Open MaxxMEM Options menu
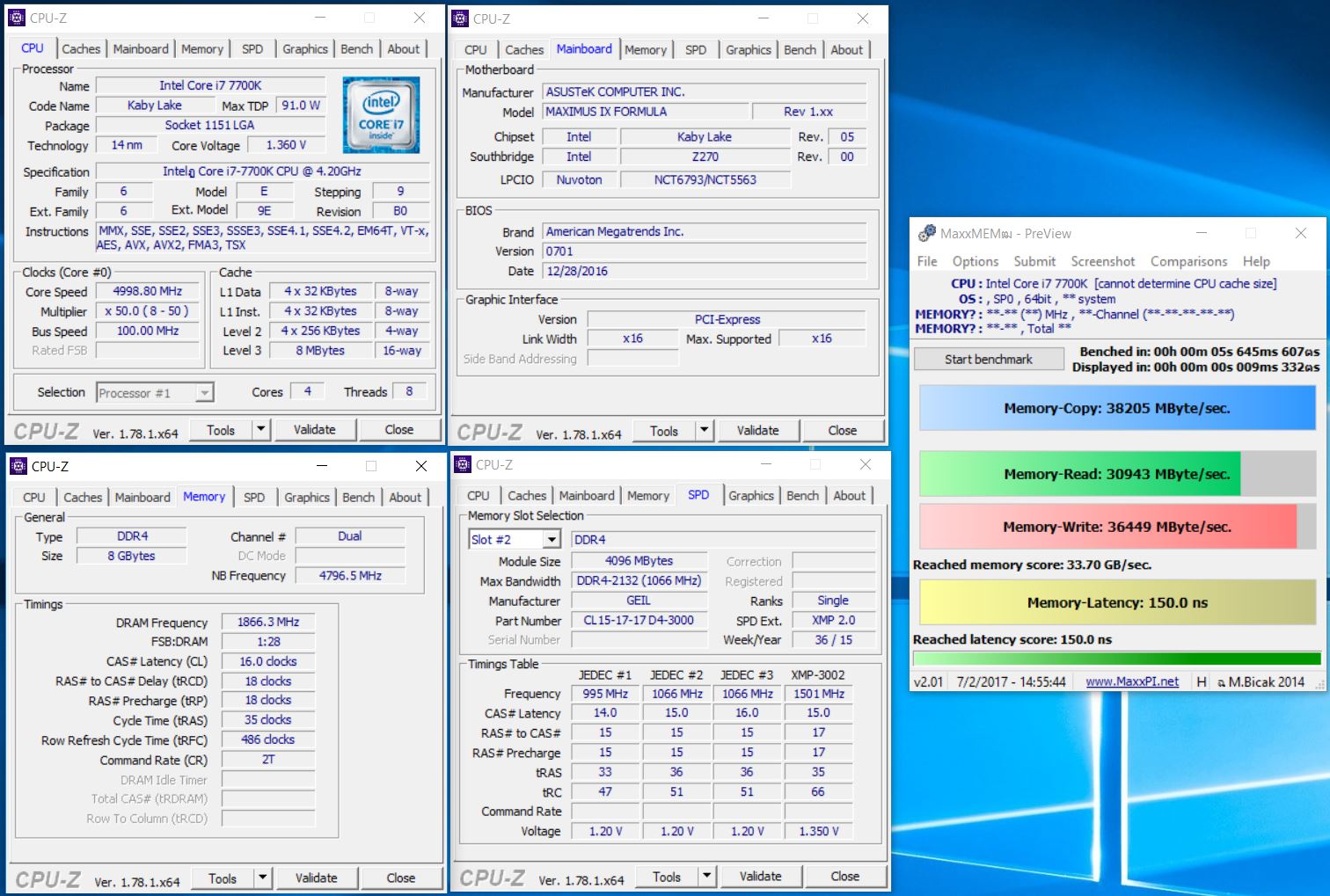The image size is (1330, 896). click(976, 261)
